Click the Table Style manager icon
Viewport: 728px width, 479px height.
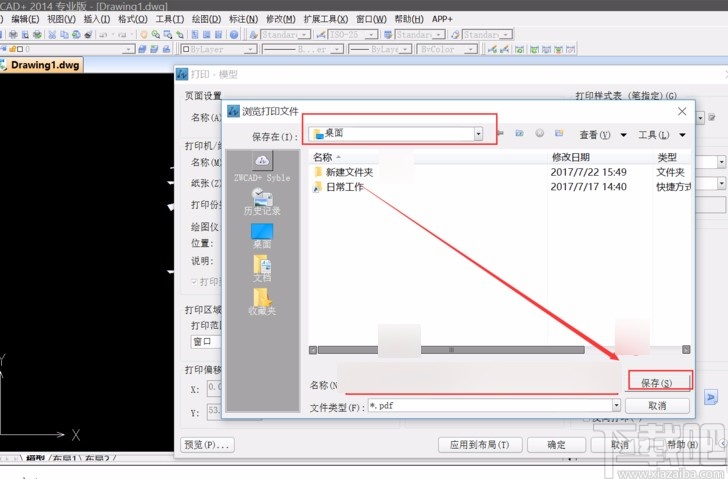388,35
